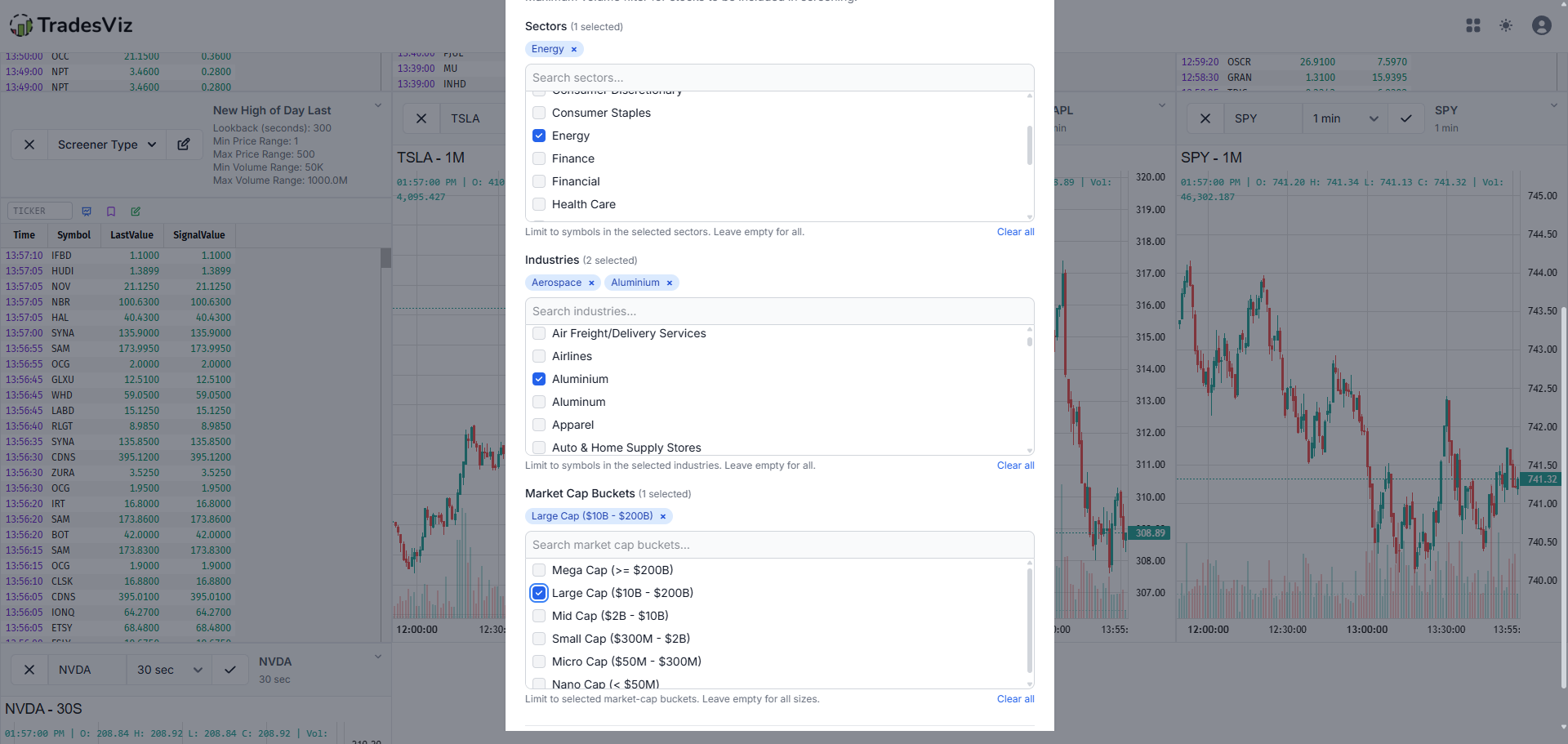
Task: Click the TradesViz logo
Action: point(71,25)
